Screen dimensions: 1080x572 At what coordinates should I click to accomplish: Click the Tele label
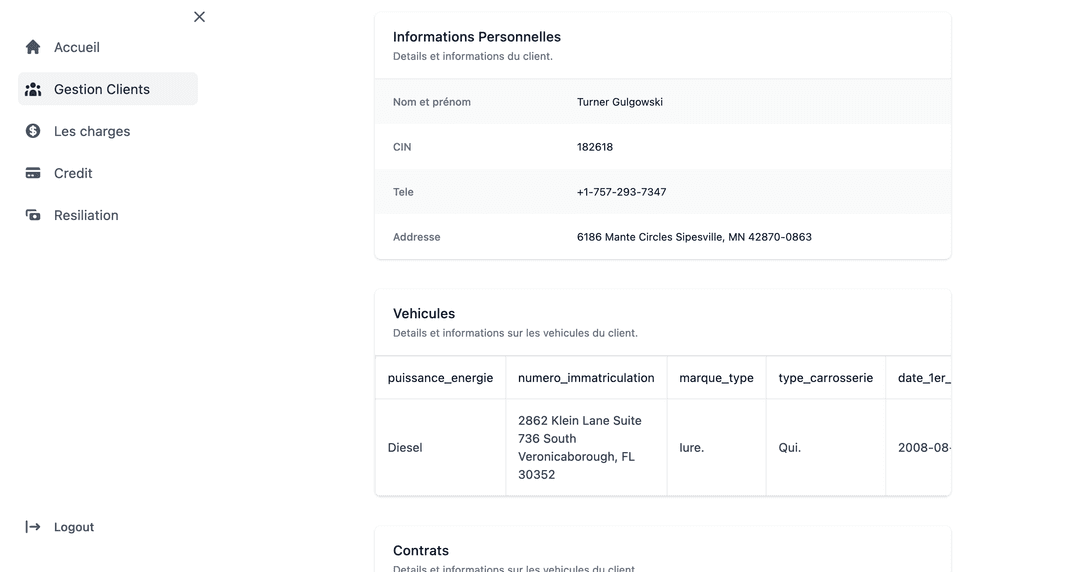[x=403, y=192]
